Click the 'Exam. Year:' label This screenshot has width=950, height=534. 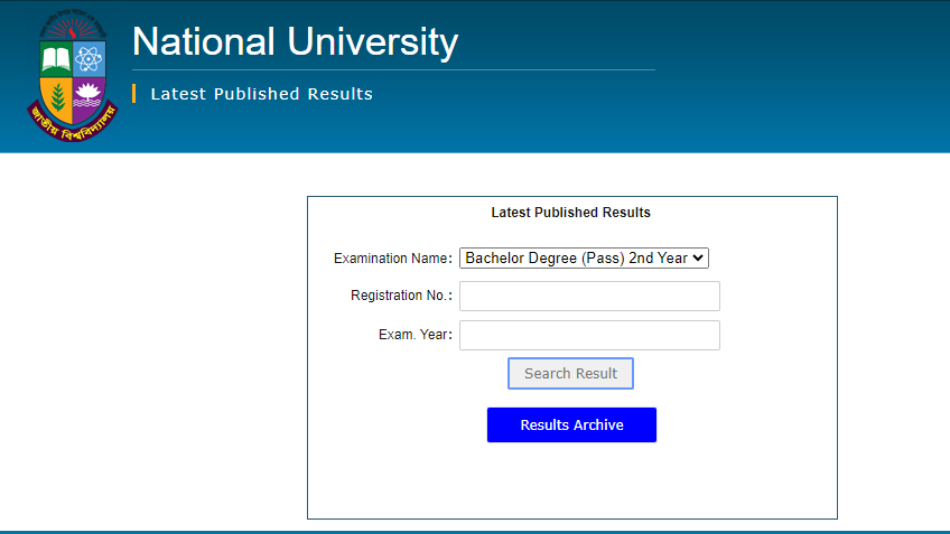(x=415, y=335)
